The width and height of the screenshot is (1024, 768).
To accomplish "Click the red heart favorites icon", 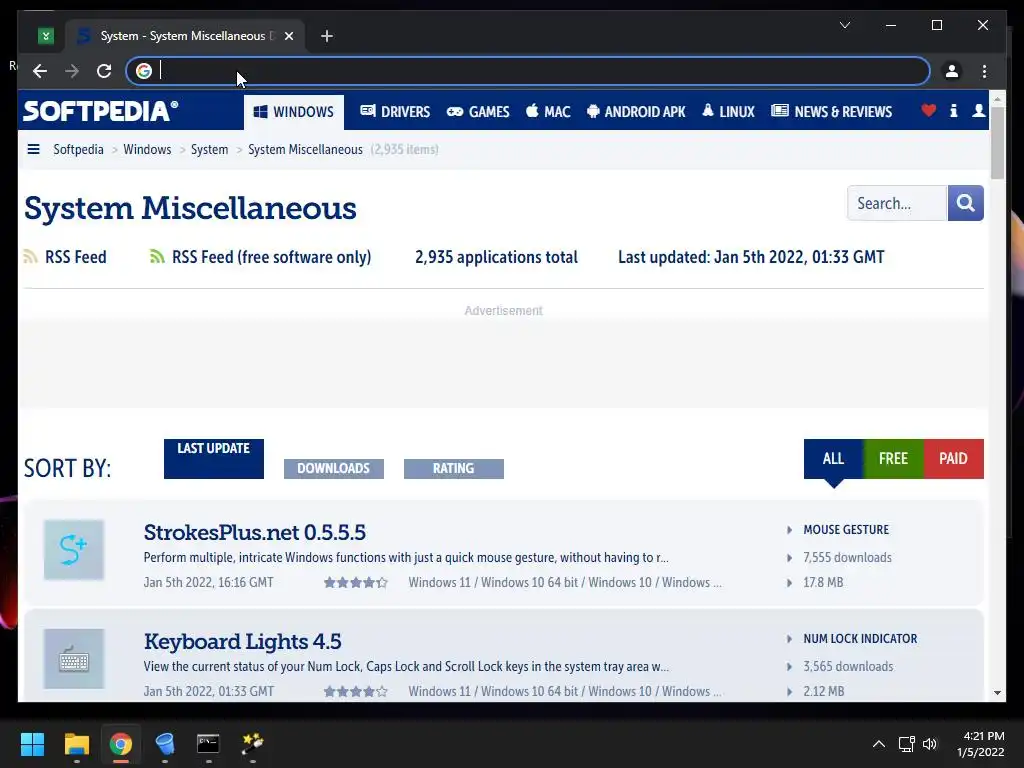I will pos(929,111).
